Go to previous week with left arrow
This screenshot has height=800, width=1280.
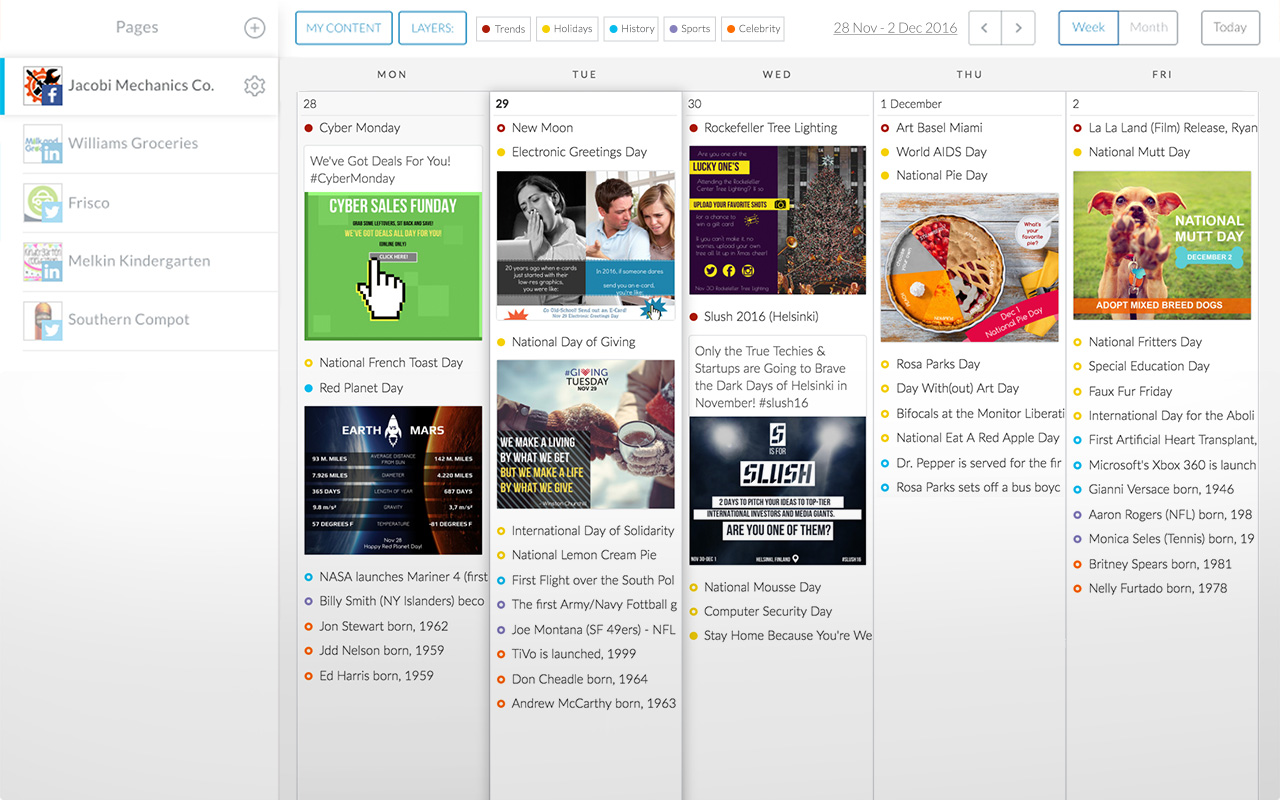click(x=985, y=28)
